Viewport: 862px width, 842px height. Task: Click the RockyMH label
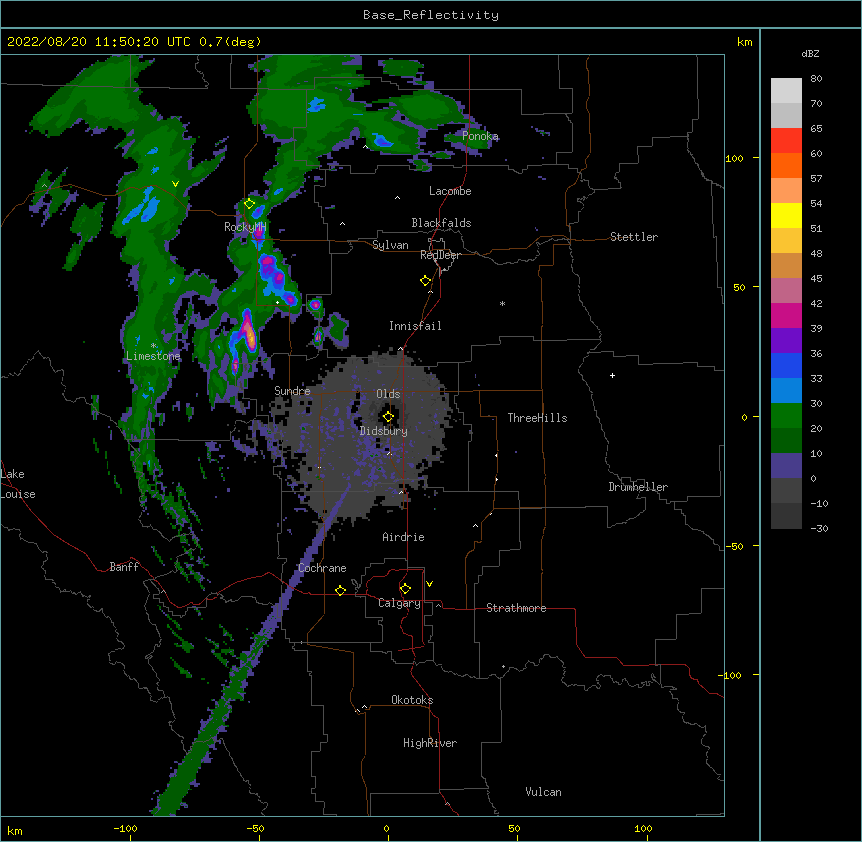click(x=245, y=227)
